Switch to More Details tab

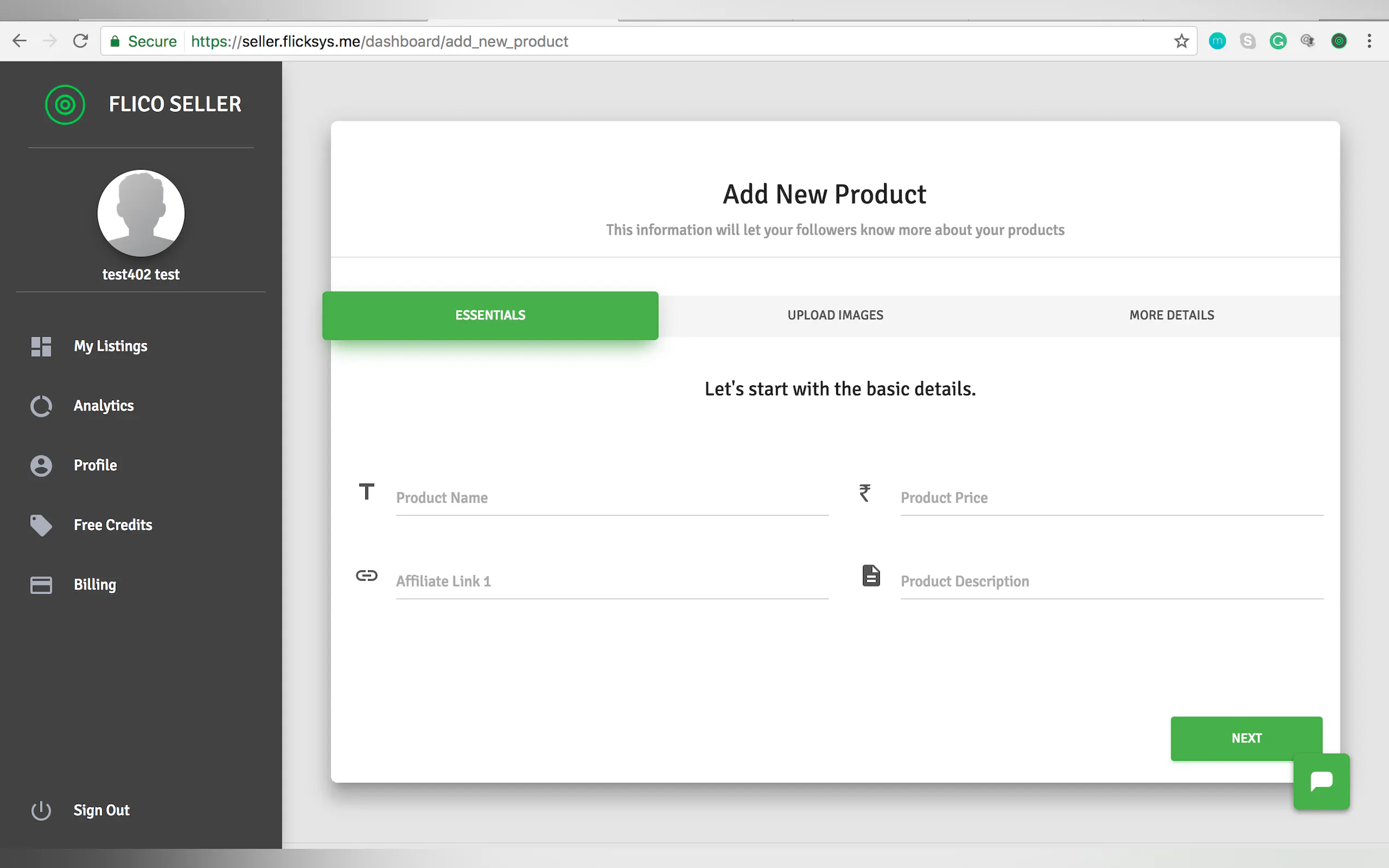coord(1171,315)
